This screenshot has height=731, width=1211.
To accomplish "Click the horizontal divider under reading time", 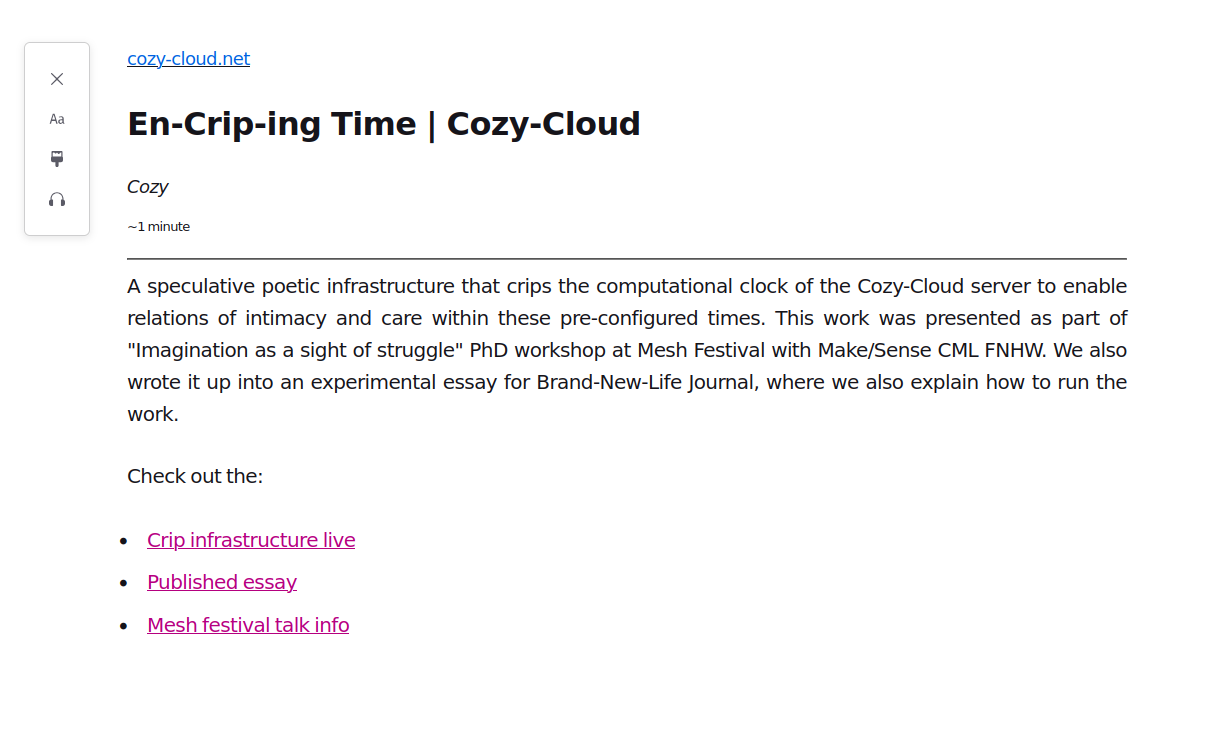I will tap(627, 259).
